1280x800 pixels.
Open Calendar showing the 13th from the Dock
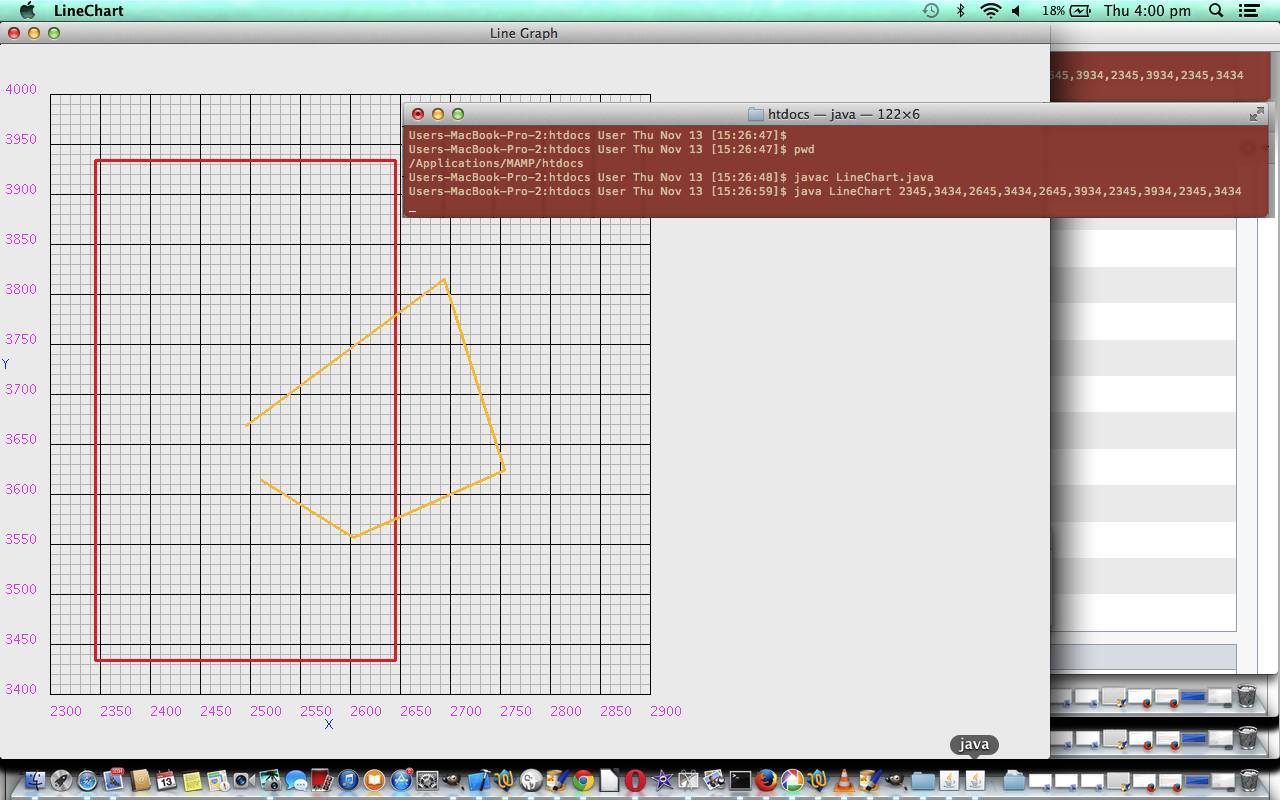point(165,779)
